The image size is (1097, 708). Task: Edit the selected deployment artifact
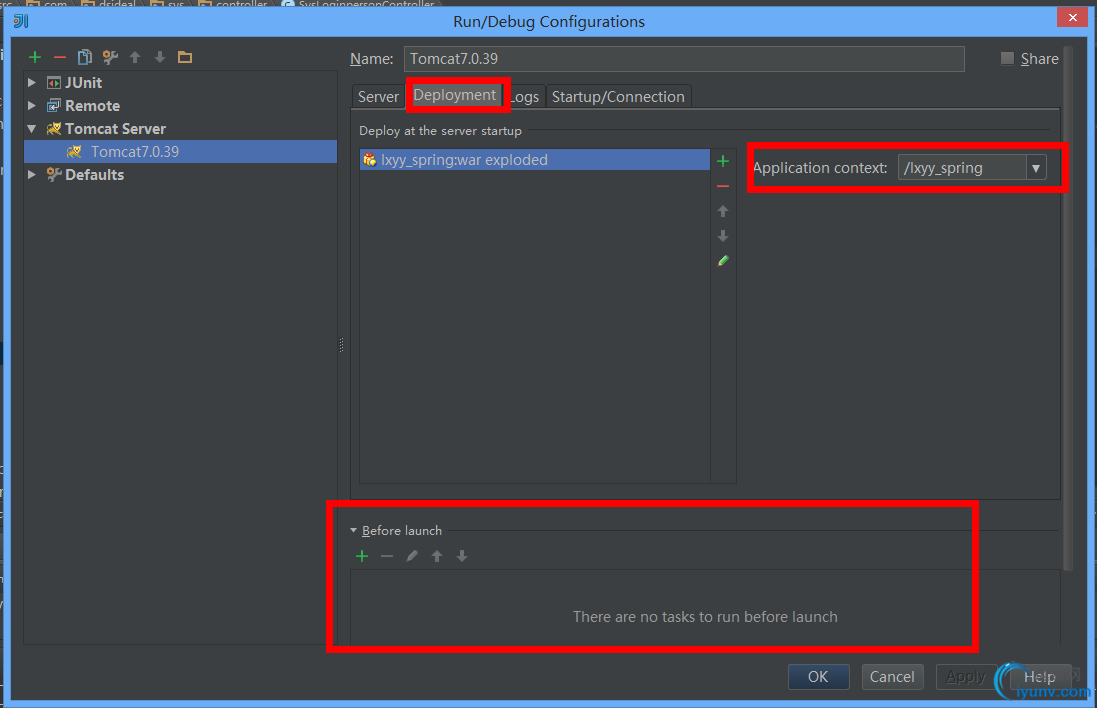click(x=723, y=261)
